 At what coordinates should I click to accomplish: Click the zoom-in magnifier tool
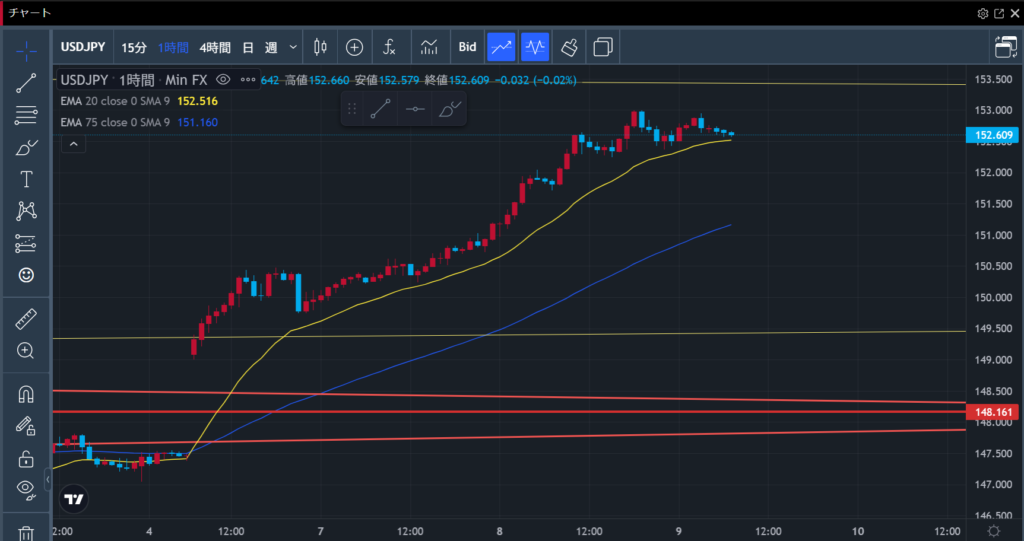pyautogui.click(x=26, y=350)
